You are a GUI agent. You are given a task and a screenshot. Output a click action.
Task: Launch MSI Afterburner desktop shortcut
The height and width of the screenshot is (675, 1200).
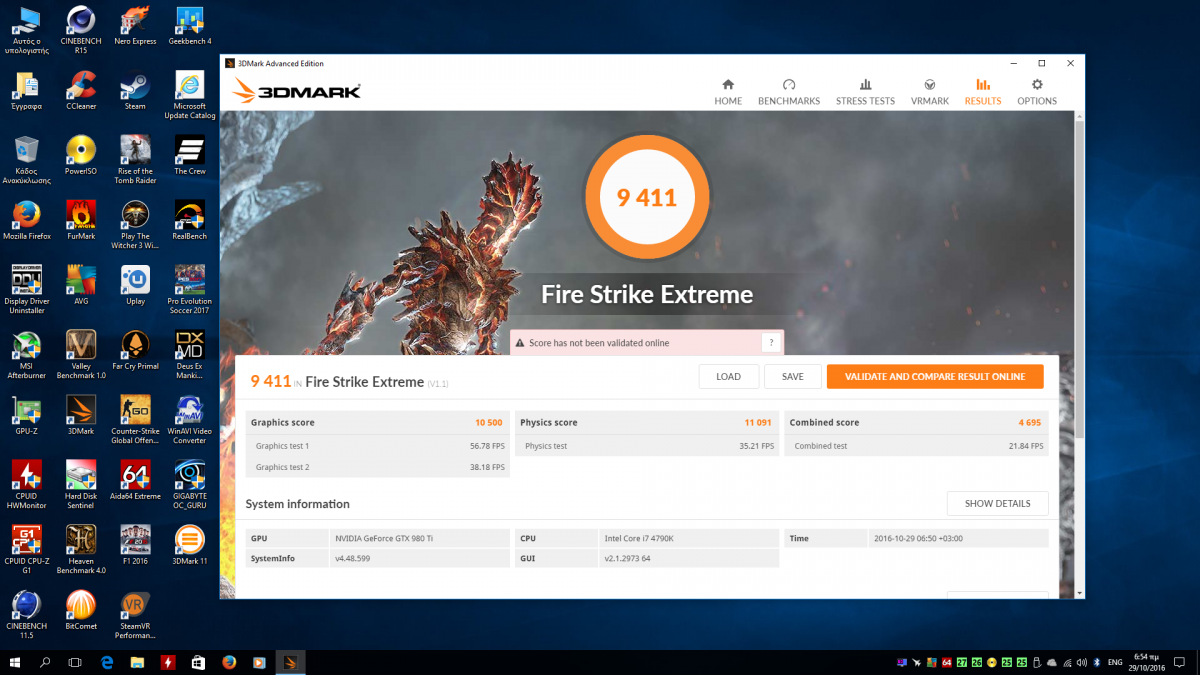click(26, 355)
